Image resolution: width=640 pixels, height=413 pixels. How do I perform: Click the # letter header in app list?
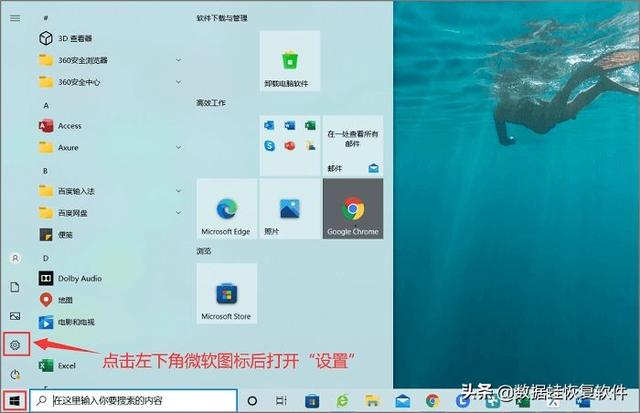point(46,18)
